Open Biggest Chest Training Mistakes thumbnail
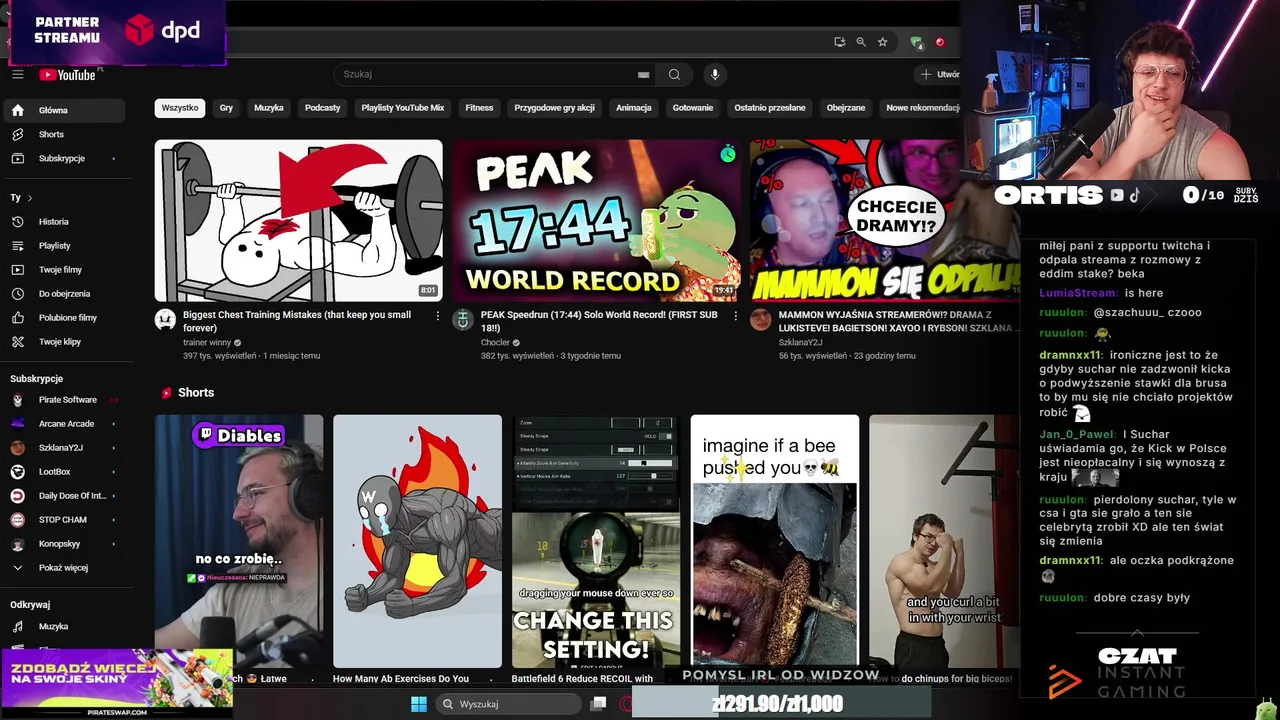Image resolution: width=1280 pixels, height=720 pixels. coord(298,220)
